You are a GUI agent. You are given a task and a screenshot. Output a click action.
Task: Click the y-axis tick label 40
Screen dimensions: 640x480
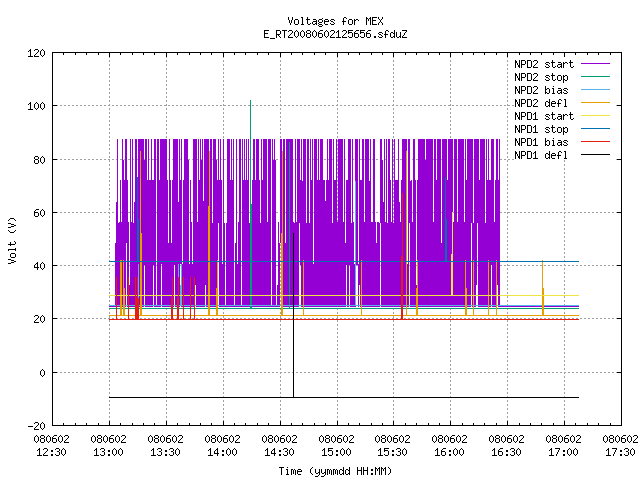[x=39, y=266]
